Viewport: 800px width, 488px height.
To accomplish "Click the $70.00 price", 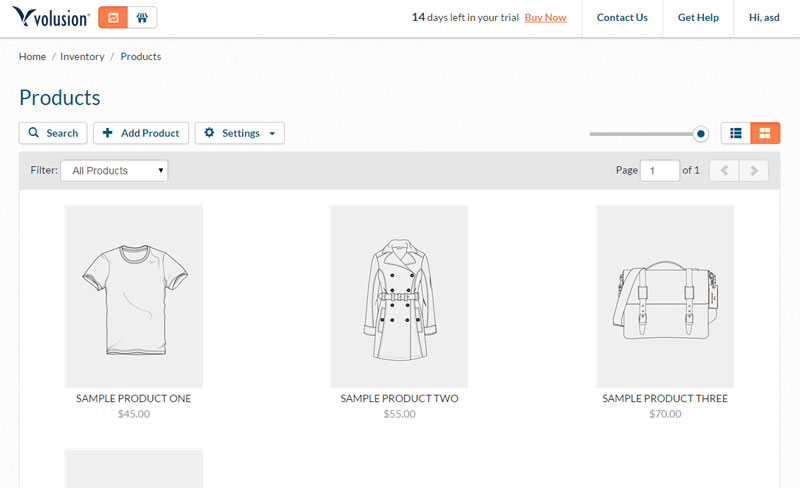I will click(665, 414).
